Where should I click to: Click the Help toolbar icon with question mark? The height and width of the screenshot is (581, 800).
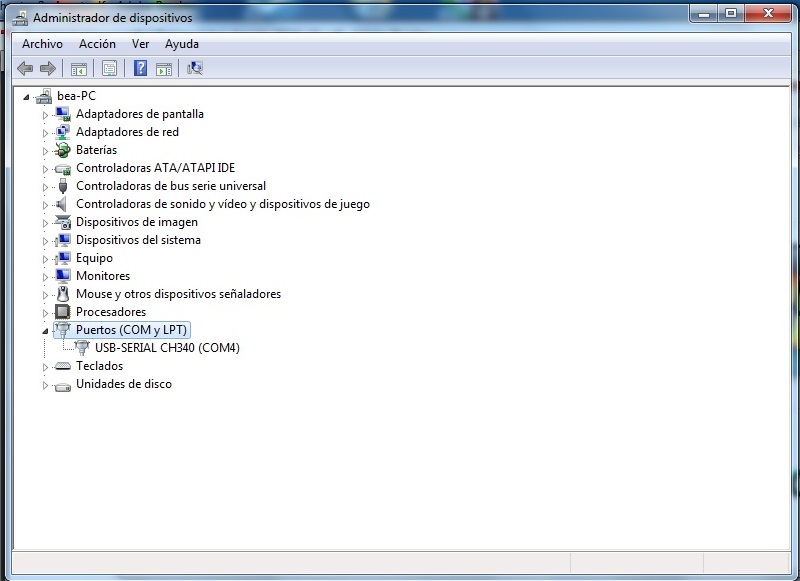[140, 68]
